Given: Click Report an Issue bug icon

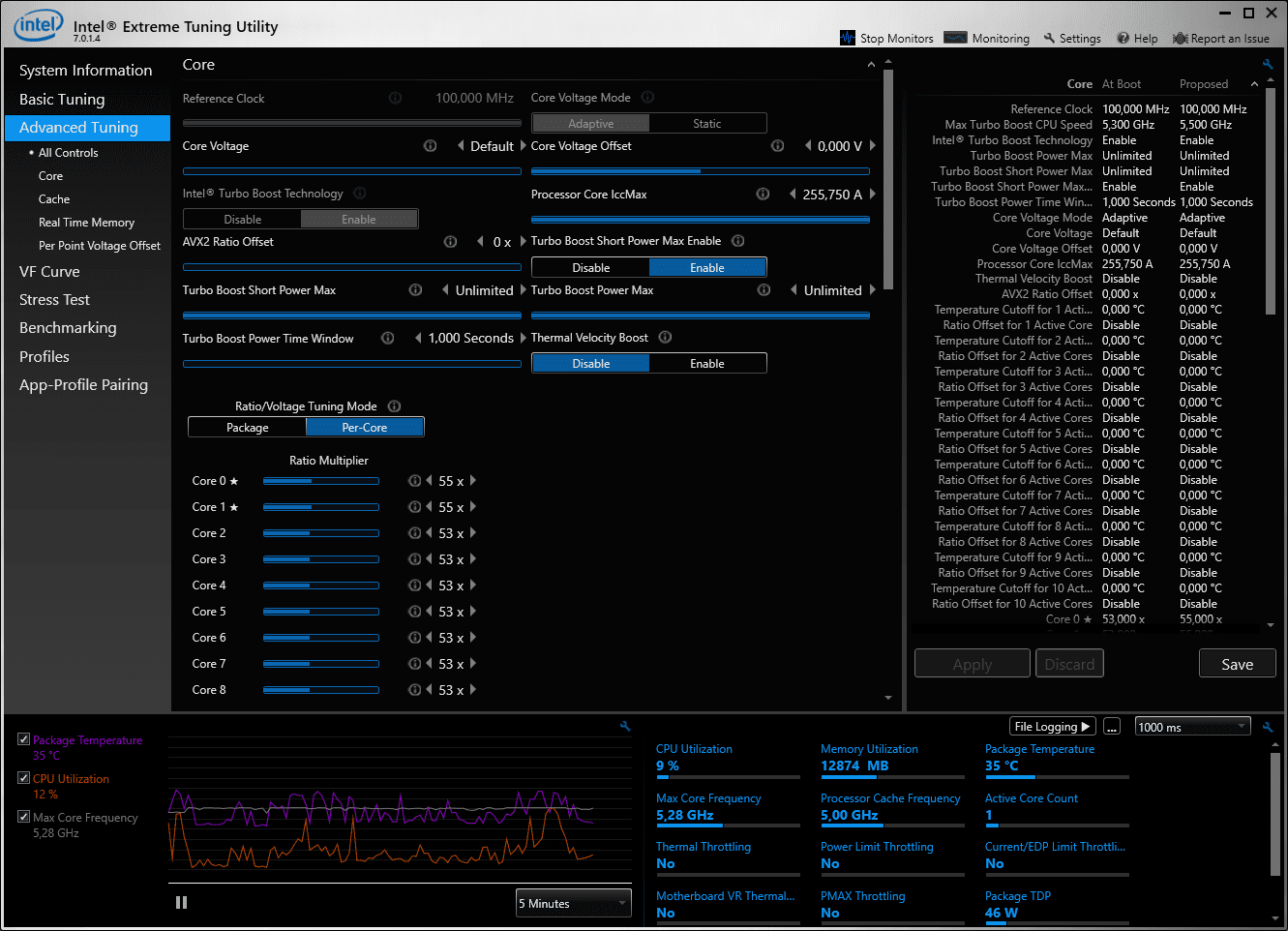Looking at the screenshot, I should tap(1180, 38).
